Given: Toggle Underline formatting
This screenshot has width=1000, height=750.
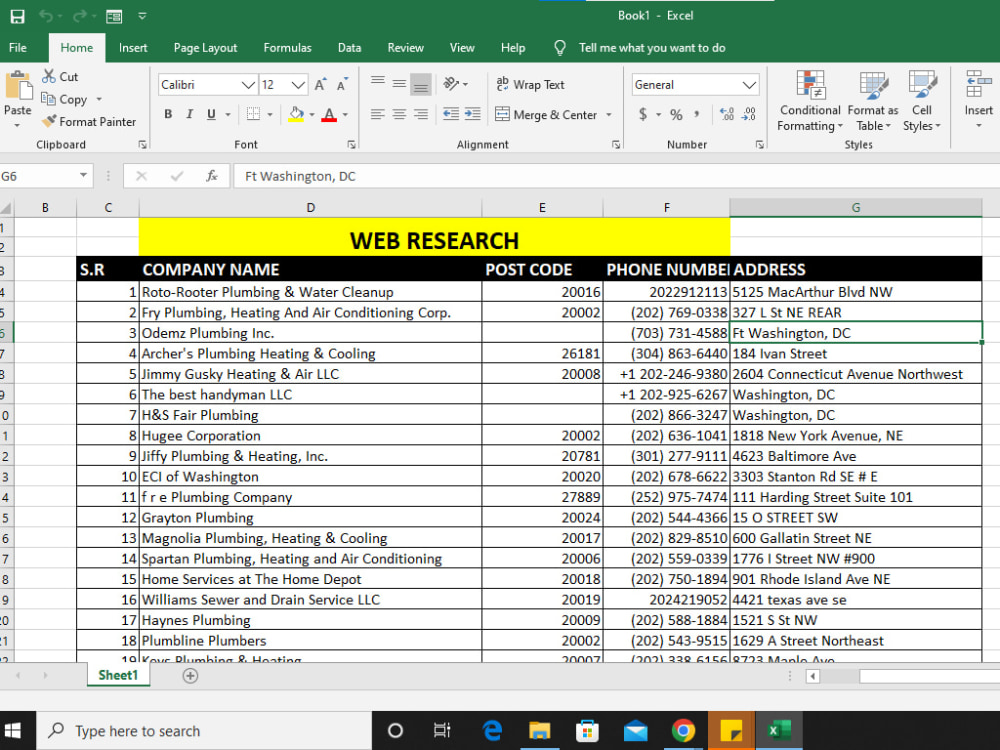Looking at the screenshot, I should pos(210,114).
